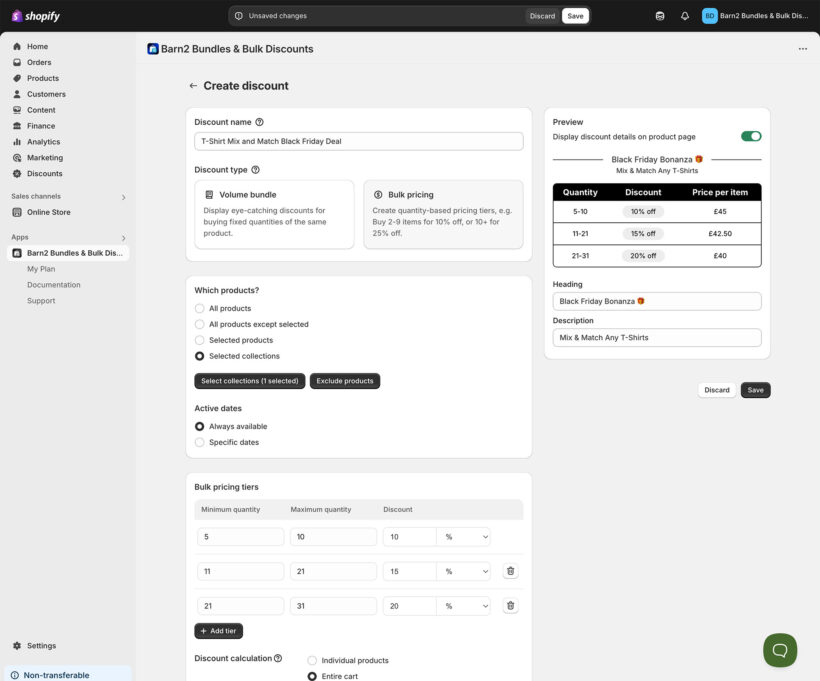Click the help icon next to Discount name
The height and width of the screenshot is (681, 820).
point(260,122)
